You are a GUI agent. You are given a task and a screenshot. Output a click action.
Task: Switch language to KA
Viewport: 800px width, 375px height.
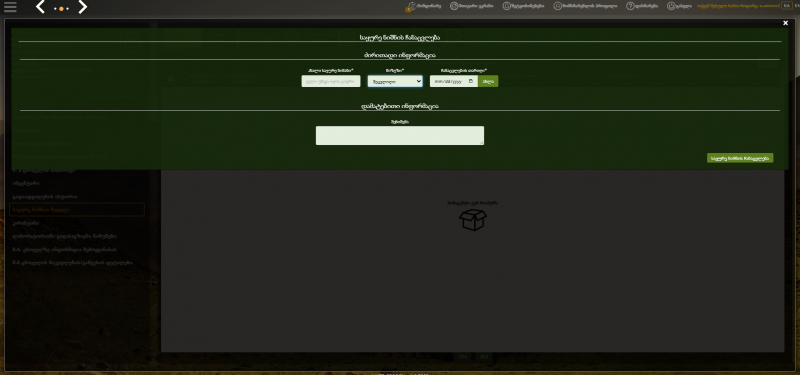pyautogui.click(x=786, y=6)
